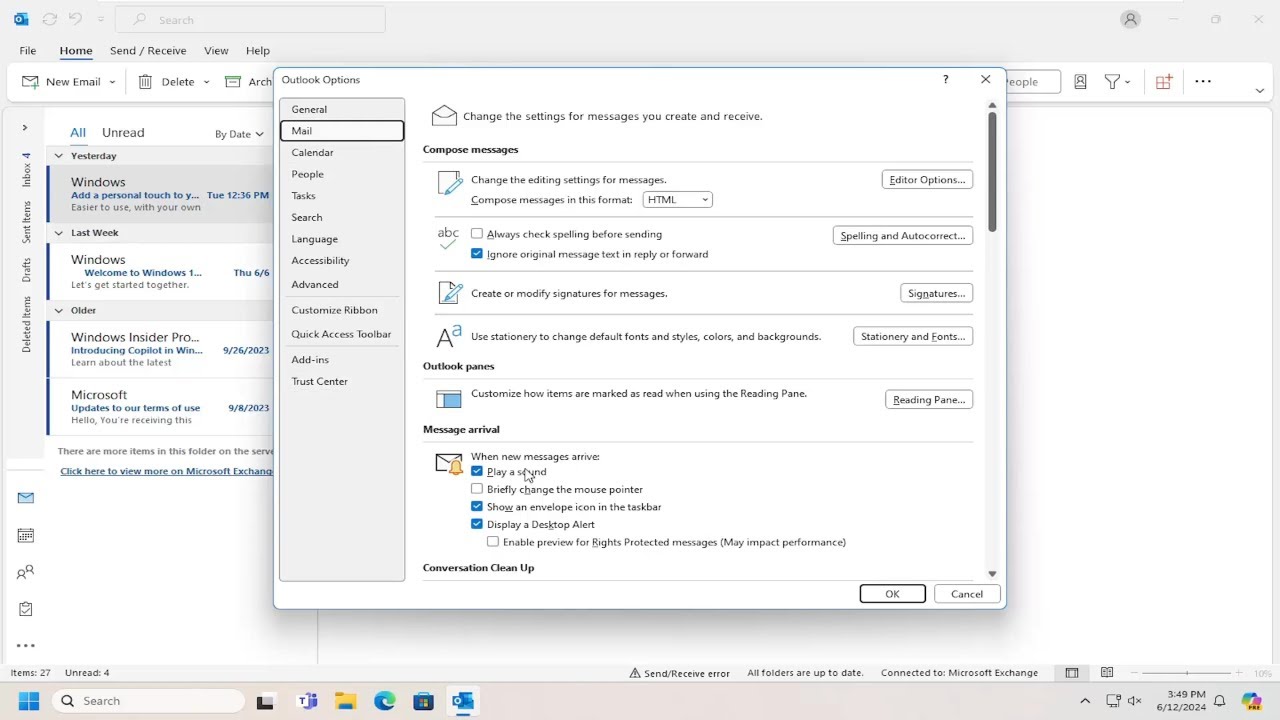1280x720 pixels.
Task: Select Trust Center in Outlook Options categories
Action: 342,382
